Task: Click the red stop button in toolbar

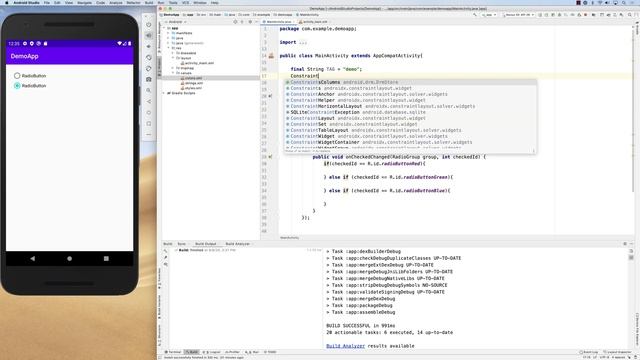Action: (586, 15)
